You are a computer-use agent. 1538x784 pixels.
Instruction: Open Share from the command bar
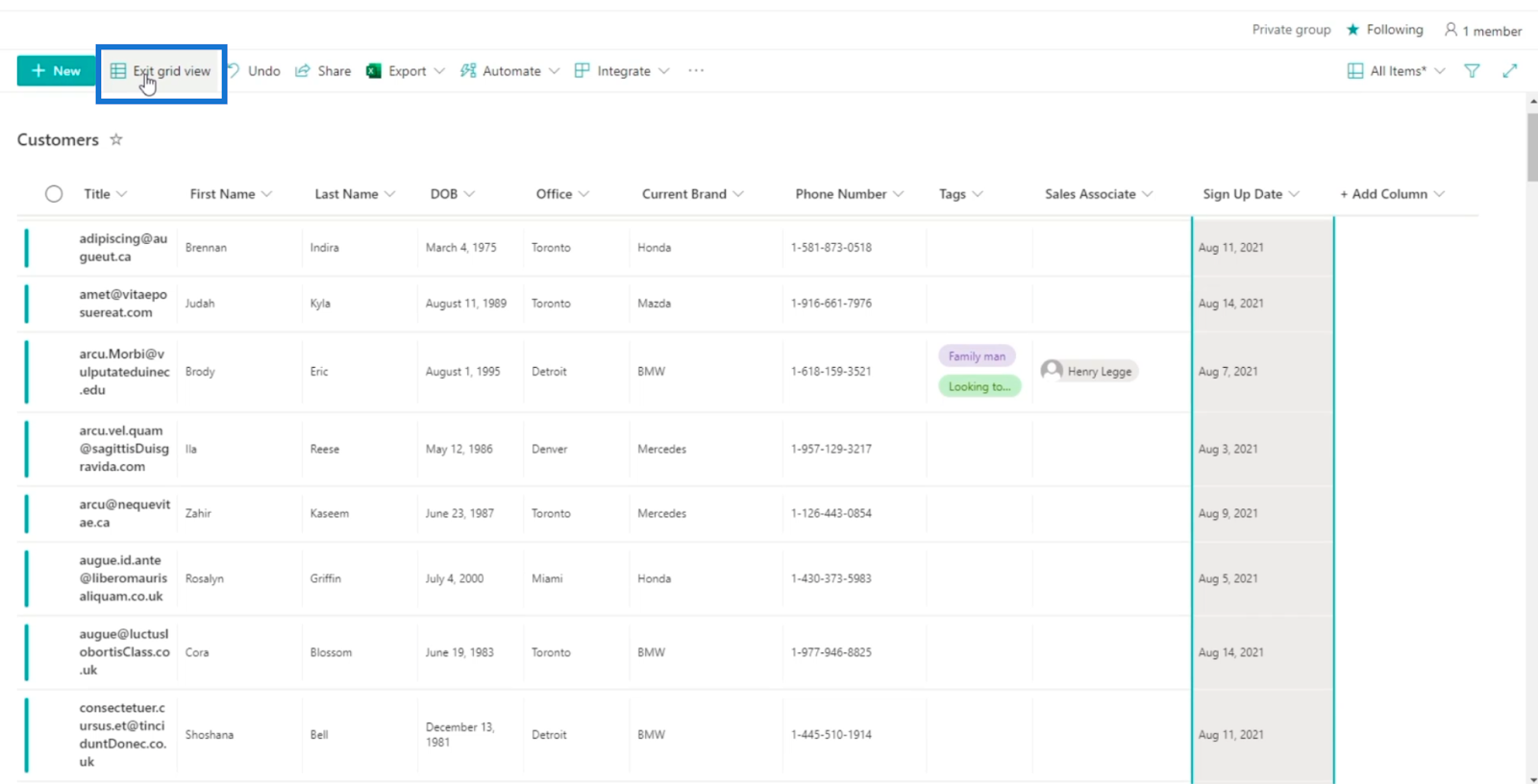323,71
